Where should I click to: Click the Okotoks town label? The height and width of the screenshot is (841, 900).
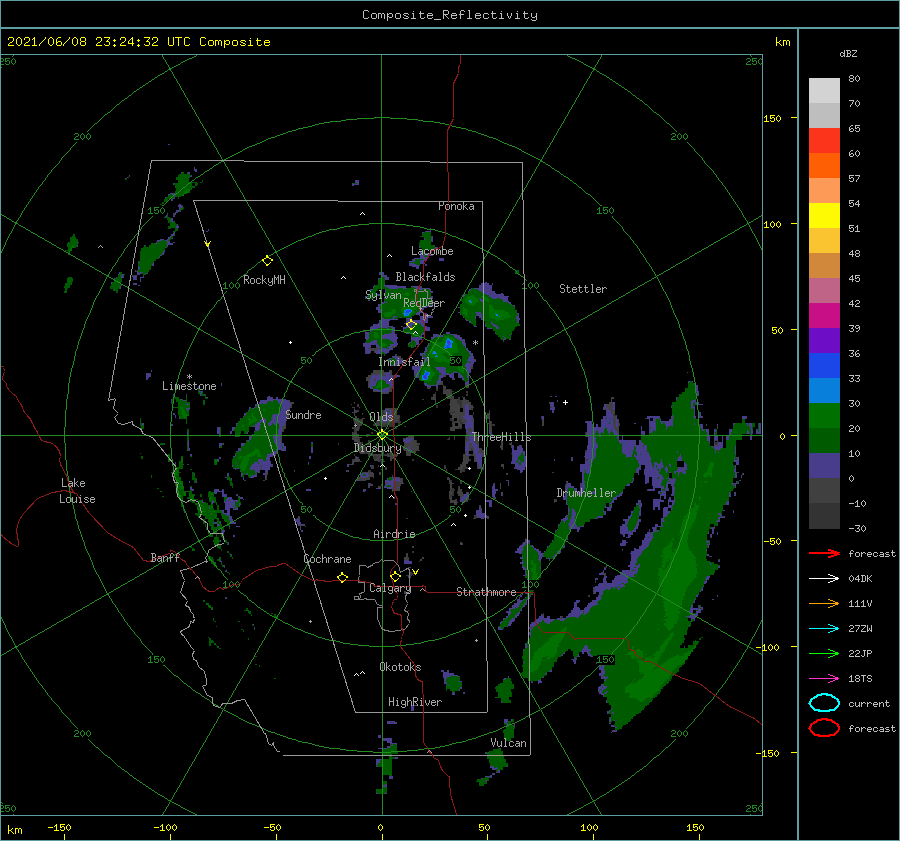coord(400,667)
